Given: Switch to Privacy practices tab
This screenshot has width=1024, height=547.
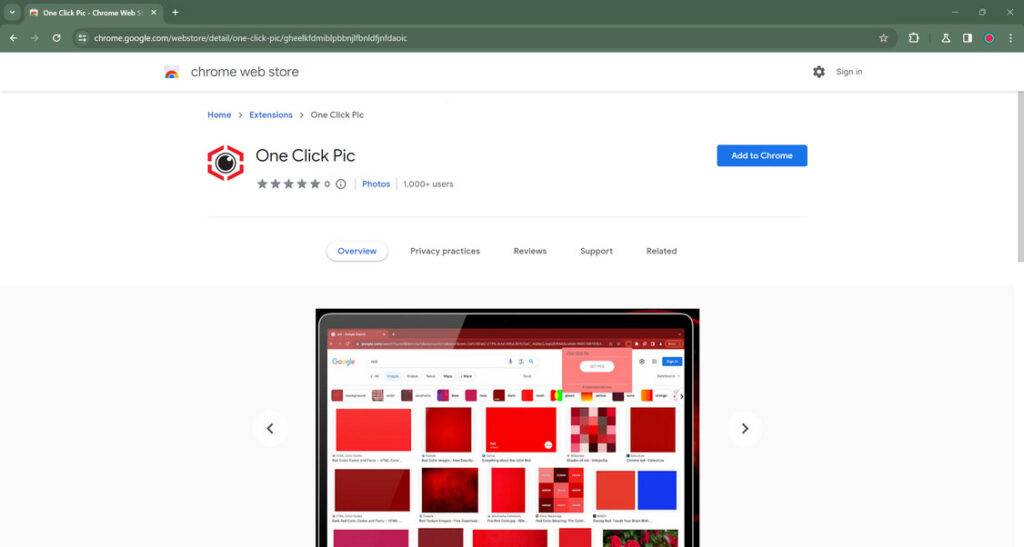Looking at the screenshot, I should 445,251.
